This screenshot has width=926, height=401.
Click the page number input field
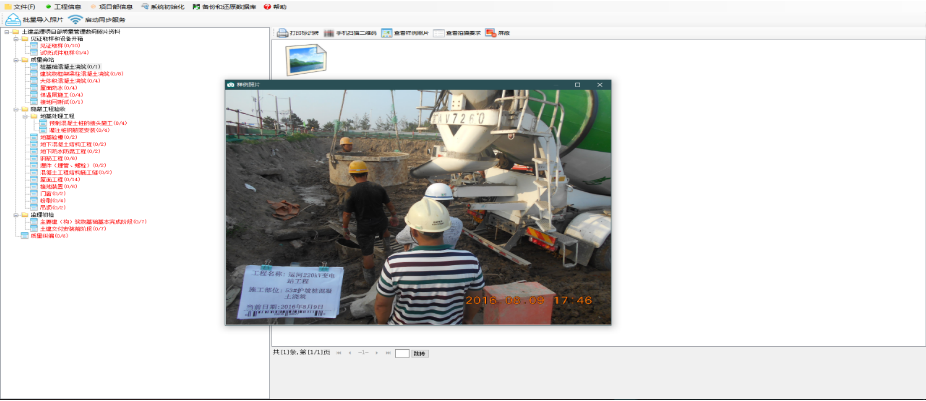pos(402,353)
